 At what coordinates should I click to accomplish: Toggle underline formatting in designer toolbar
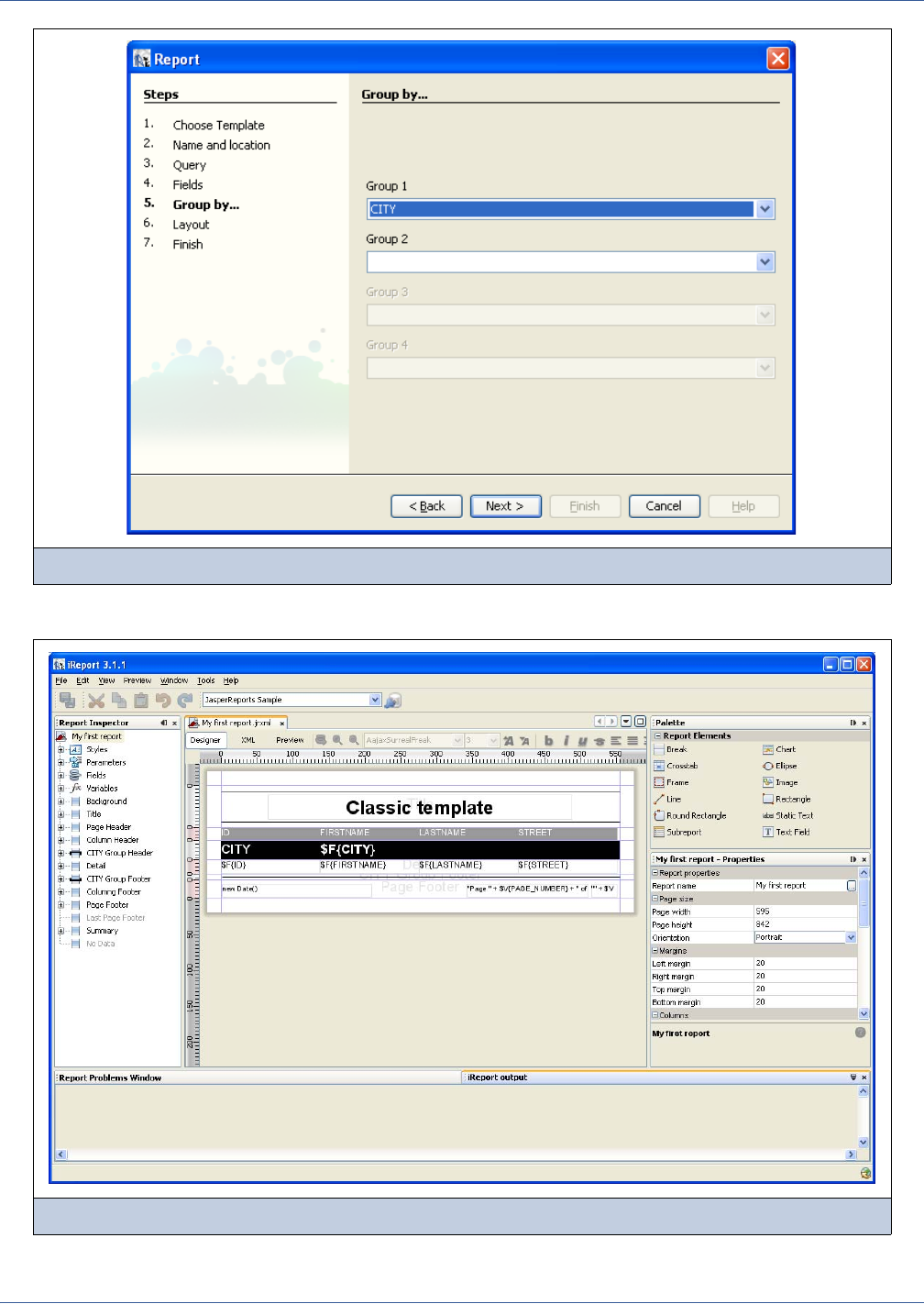[x=582, y=740]
